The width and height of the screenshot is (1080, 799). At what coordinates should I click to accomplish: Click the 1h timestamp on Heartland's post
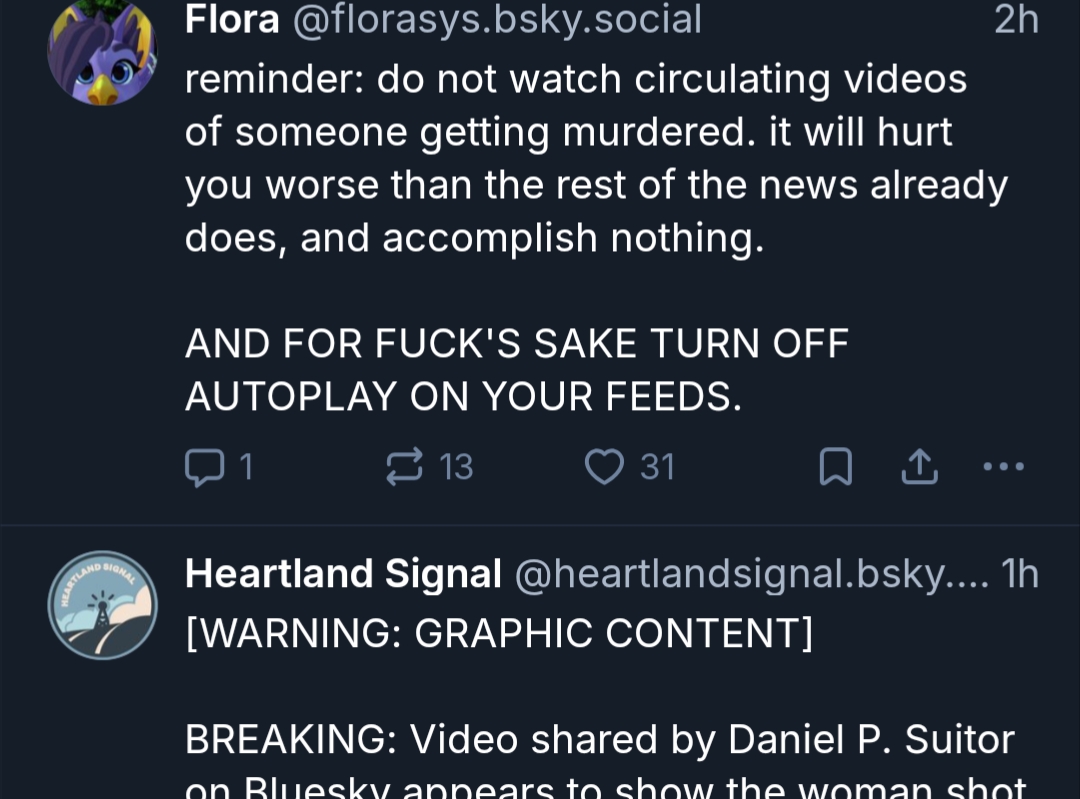[x=1020, y=574]
